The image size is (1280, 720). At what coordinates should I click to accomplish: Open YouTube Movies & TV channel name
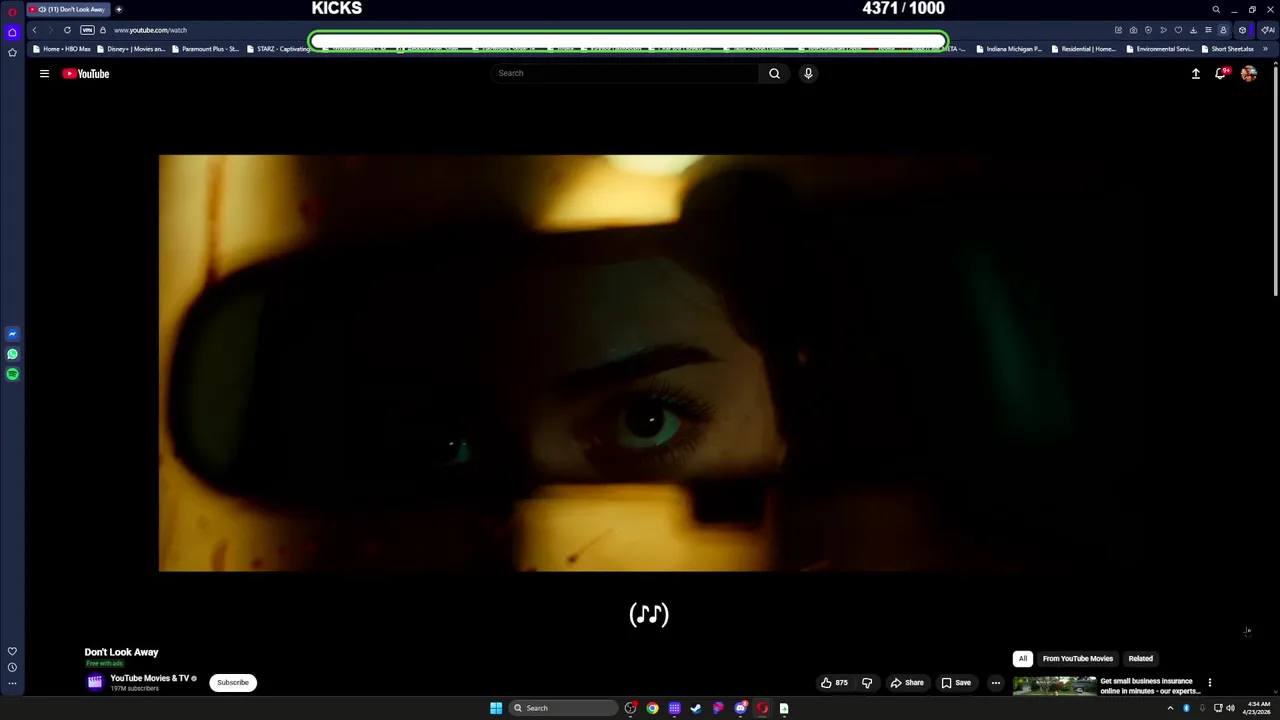coord(150,678)
